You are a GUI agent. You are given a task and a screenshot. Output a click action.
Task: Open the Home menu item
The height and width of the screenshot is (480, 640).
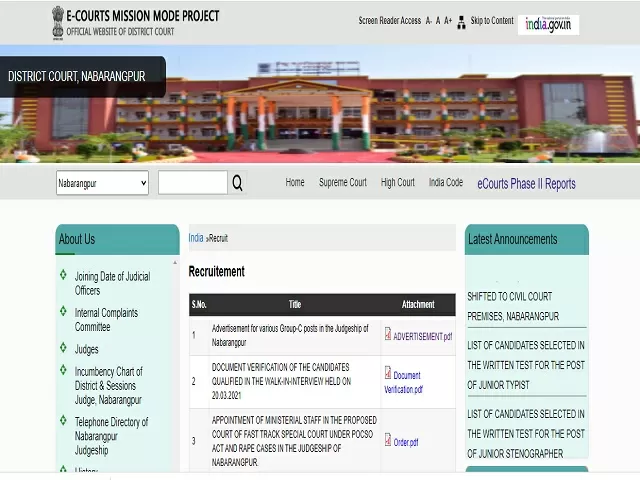[x=295, y=183]
